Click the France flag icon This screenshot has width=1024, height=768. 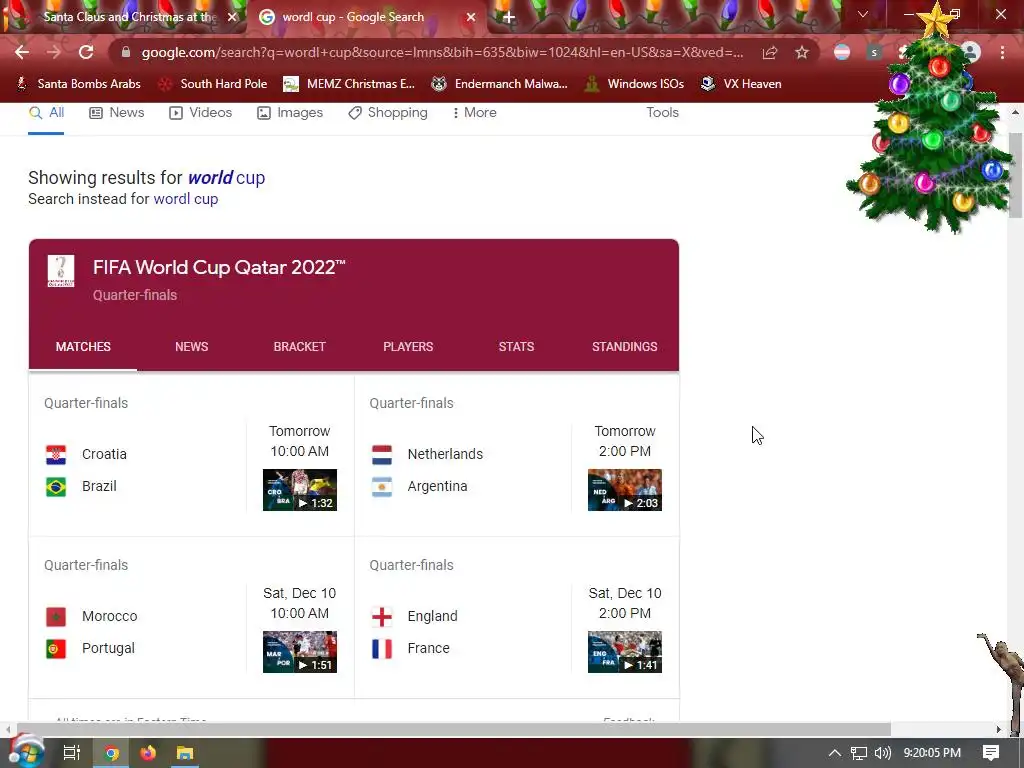(382, 648)
